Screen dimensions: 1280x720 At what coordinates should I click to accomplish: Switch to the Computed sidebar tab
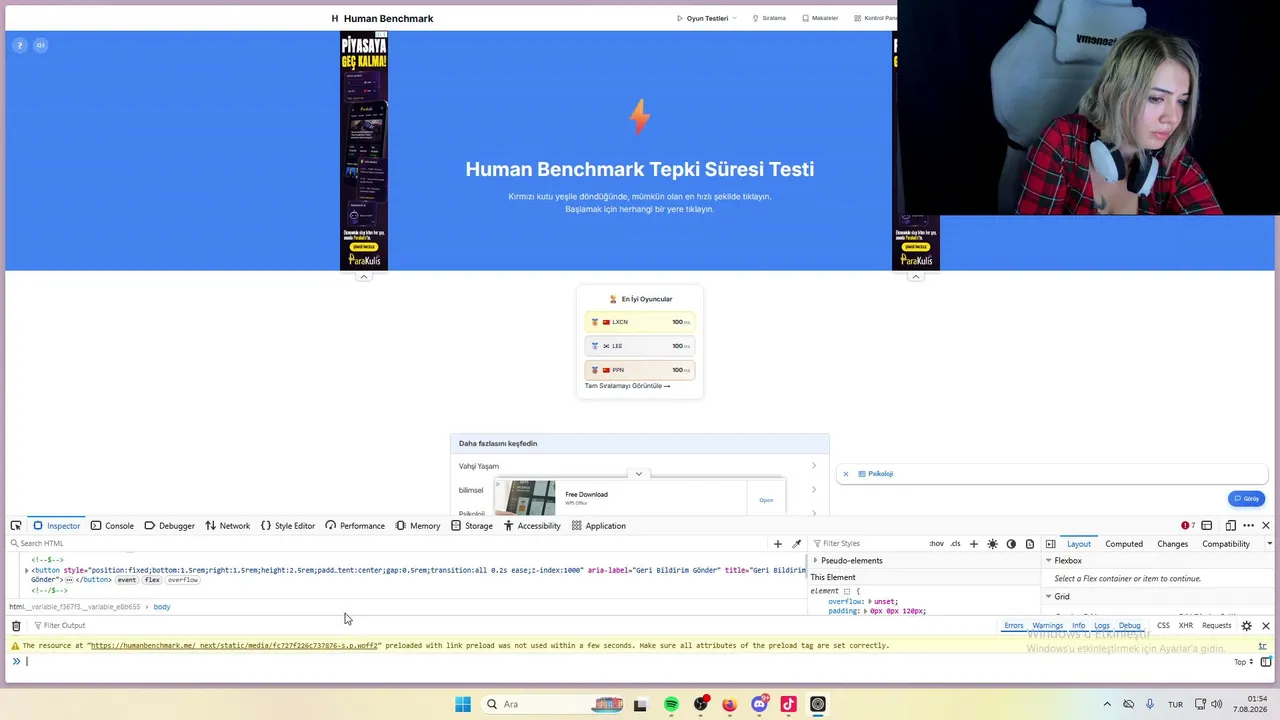coord(1124,544)
